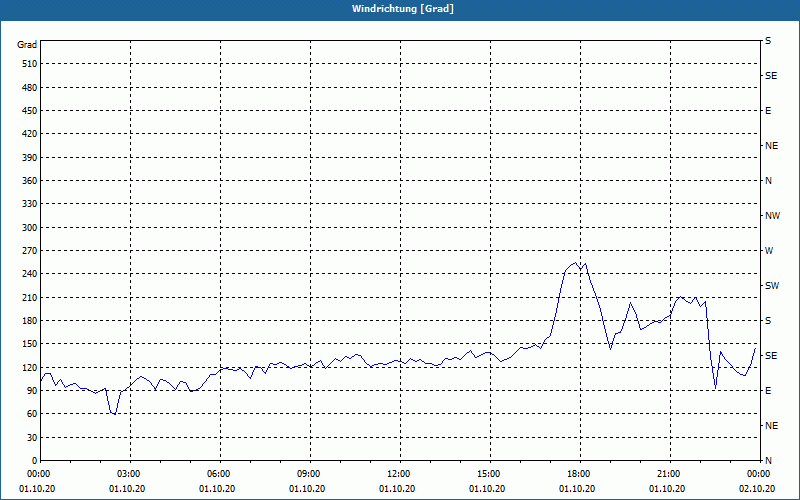The width and height of the screenshot is (800, 500).
Task: Click the 270 y-axis tick label
Action: (30, 251)
